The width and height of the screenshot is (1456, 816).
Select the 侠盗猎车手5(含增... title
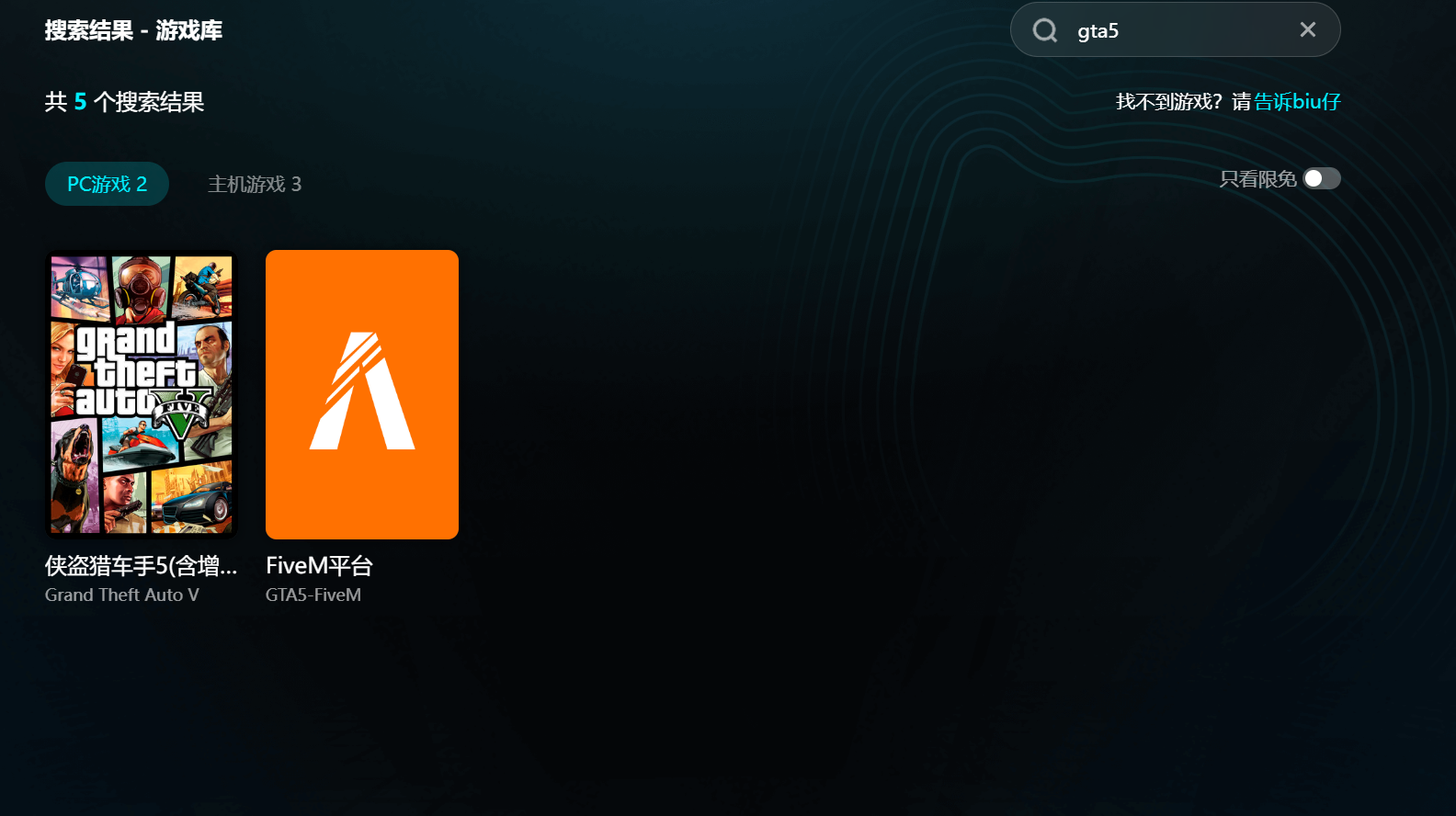(x=142, y=566)
